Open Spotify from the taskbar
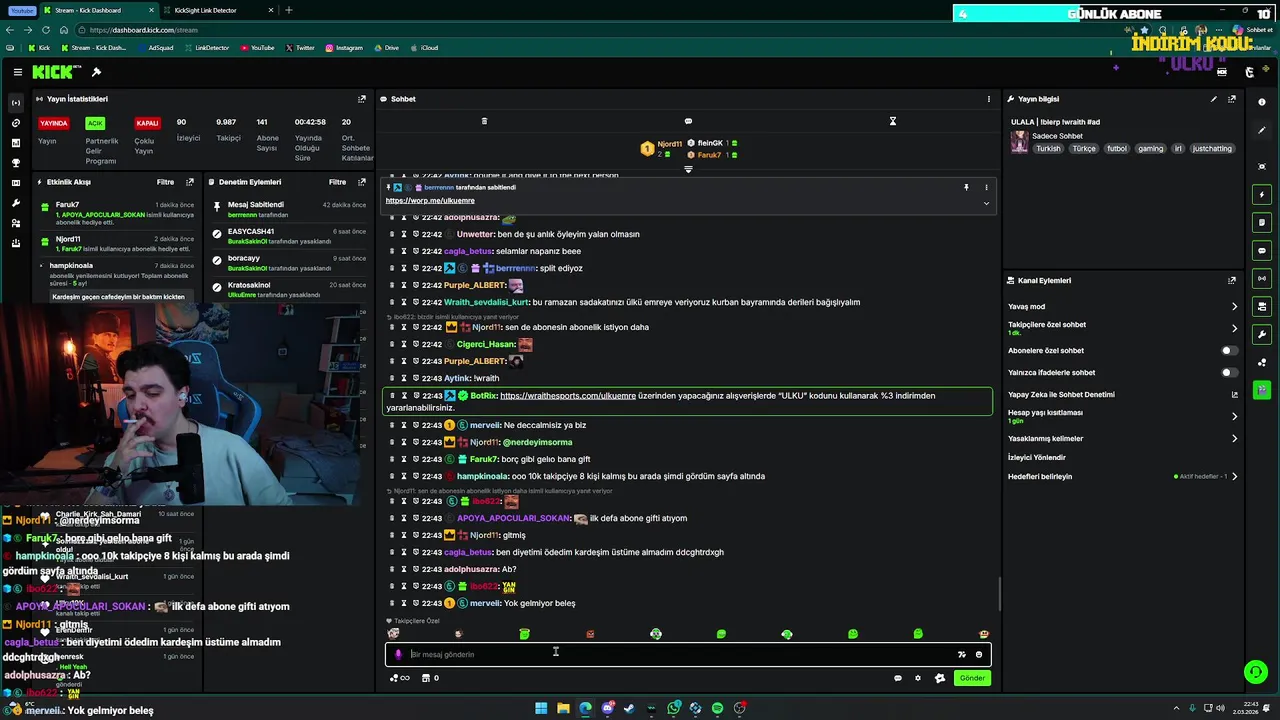The image size is (1280, 720). pos(717,708)
